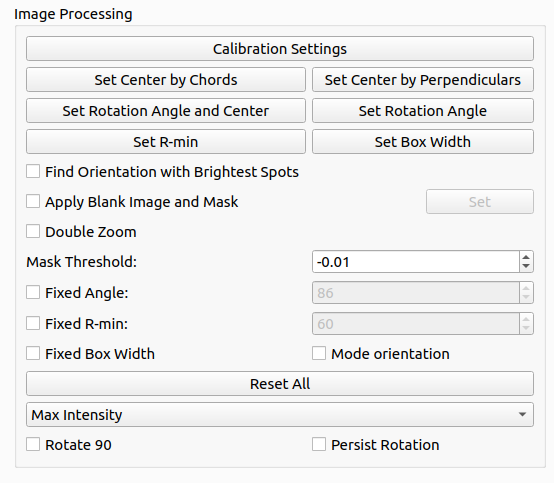Decrease Mask Threshold with down arrow
This screenshot has width=554, height=483.
[x=526, y=266]
